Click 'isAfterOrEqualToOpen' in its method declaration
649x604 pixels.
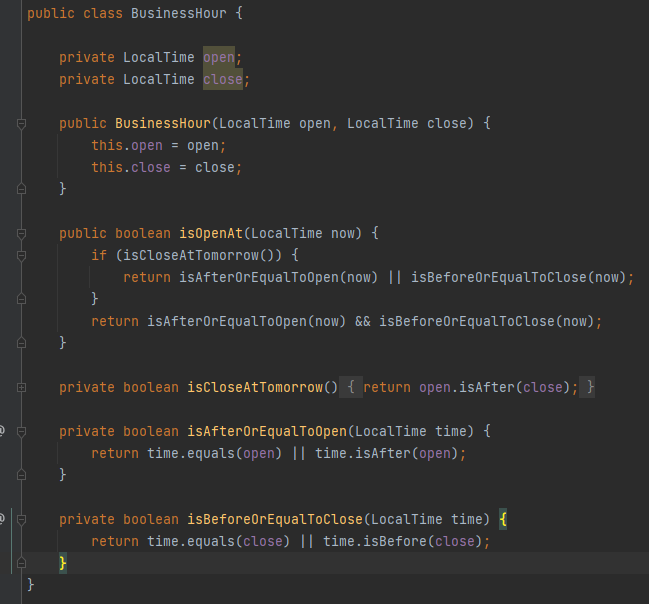267,431
